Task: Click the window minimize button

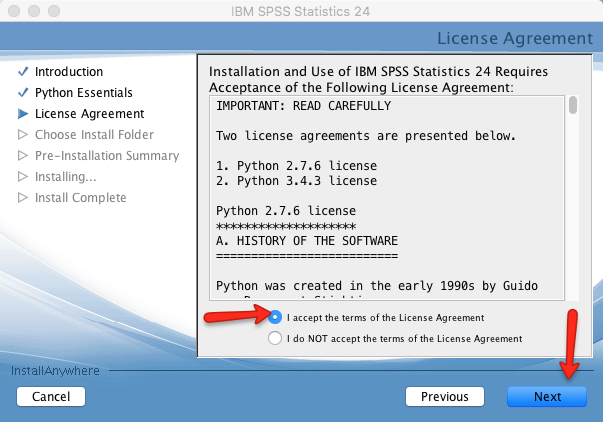Action: tap(34, 11)
